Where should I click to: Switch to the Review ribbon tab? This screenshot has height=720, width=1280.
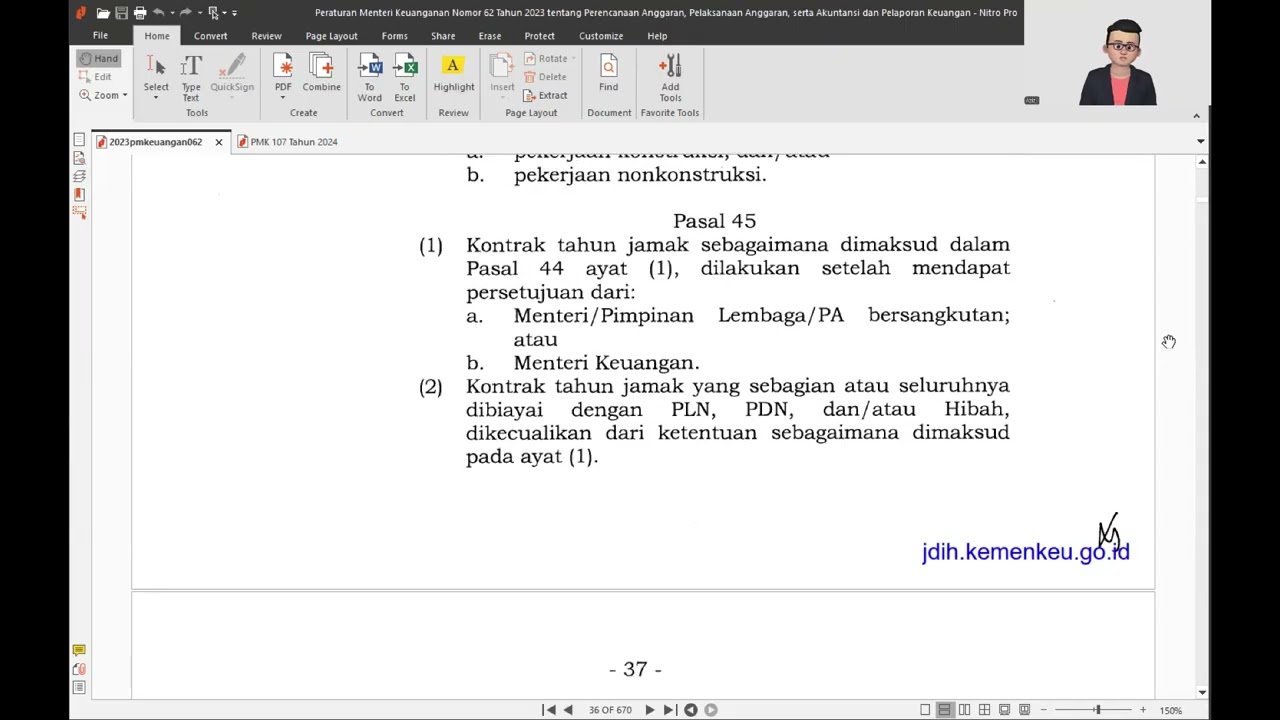pos(266,36)
